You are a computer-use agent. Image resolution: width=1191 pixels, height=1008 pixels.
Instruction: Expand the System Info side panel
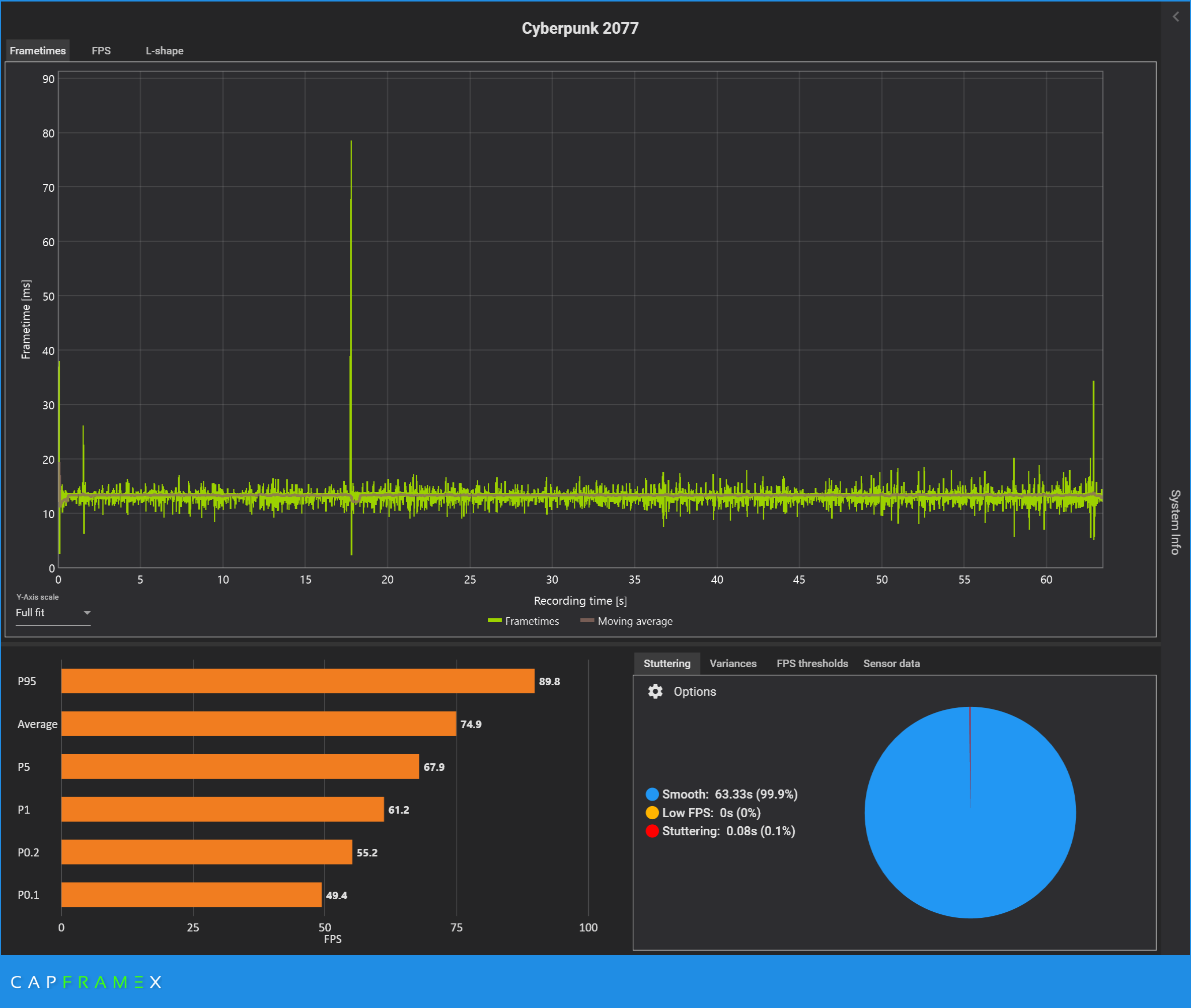(x=1174, y=521)
